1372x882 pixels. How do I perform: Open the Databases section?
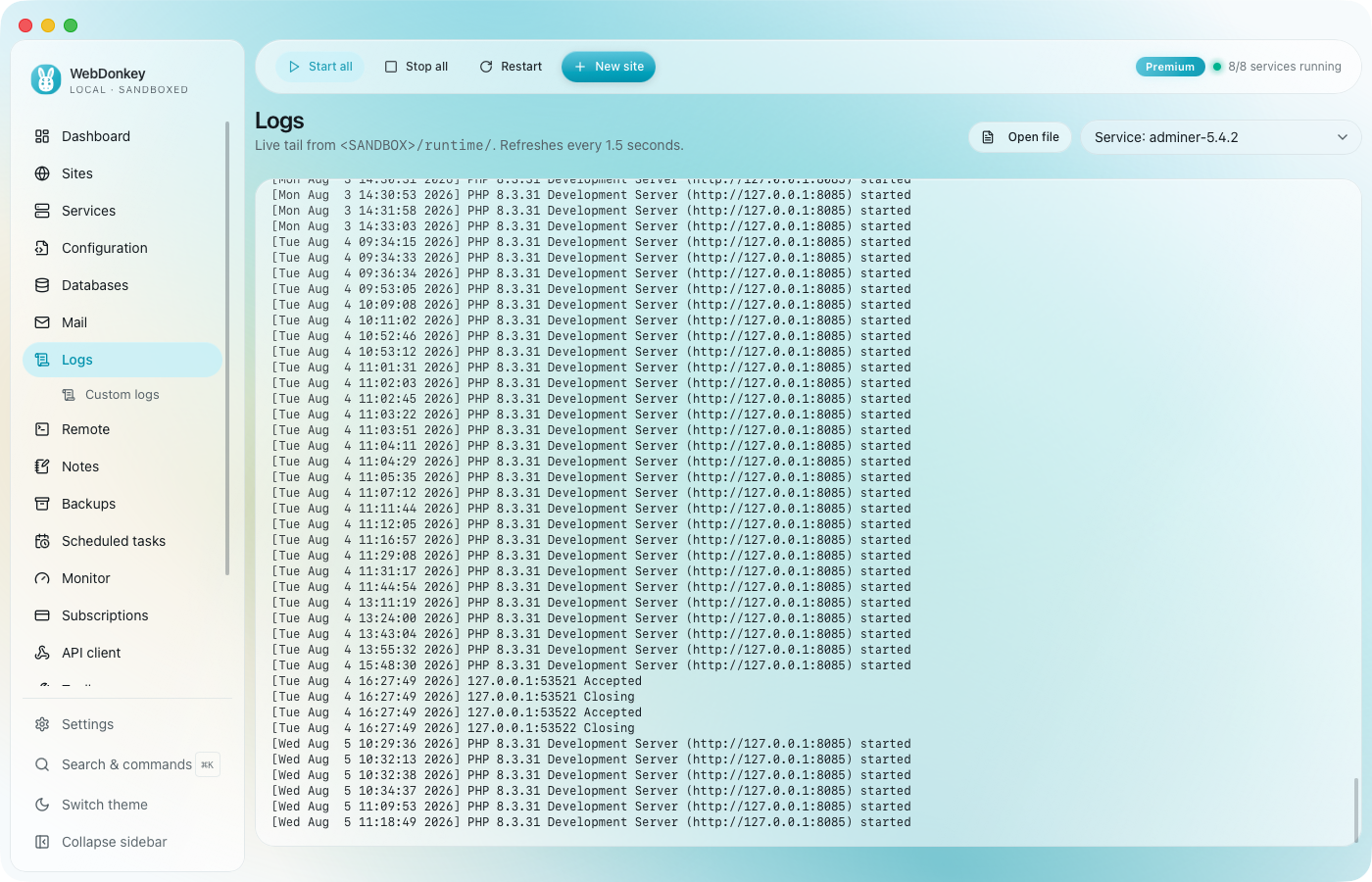(123, 285)
